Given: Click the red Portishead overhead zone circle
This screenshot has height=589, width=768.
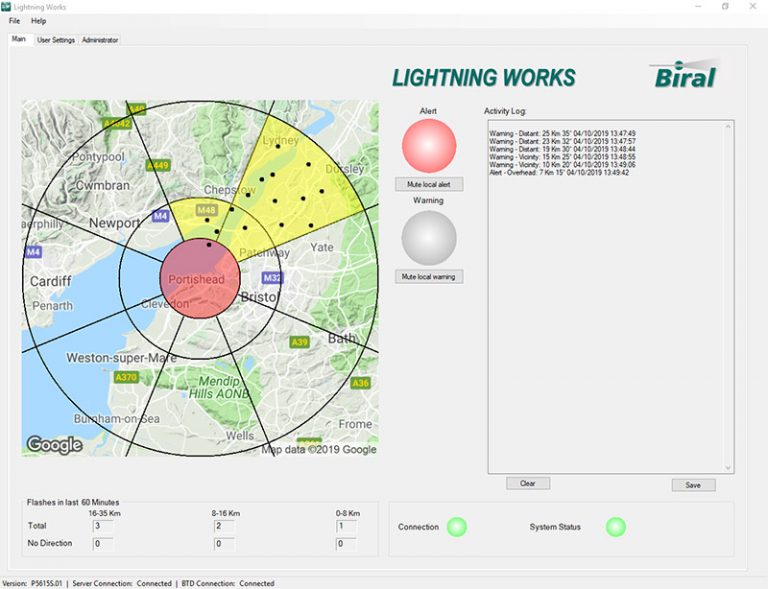Looking at the screenshot, I should coord(200,279).
